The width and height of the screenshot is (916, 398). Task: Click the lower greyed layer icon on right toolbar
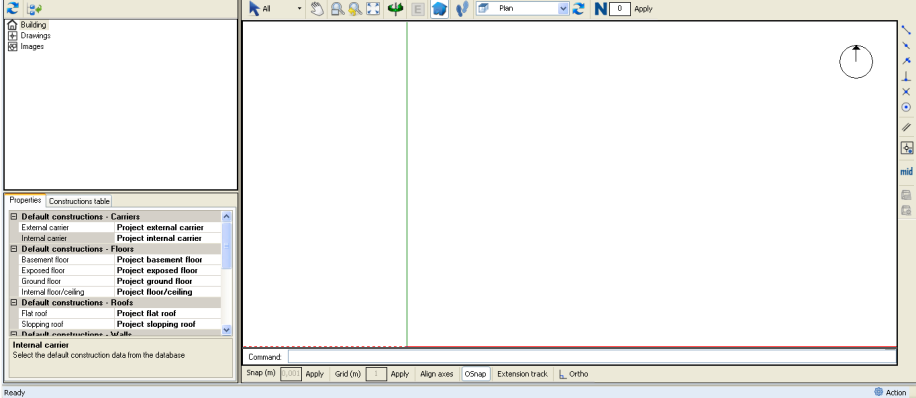[x=906, y=210]
